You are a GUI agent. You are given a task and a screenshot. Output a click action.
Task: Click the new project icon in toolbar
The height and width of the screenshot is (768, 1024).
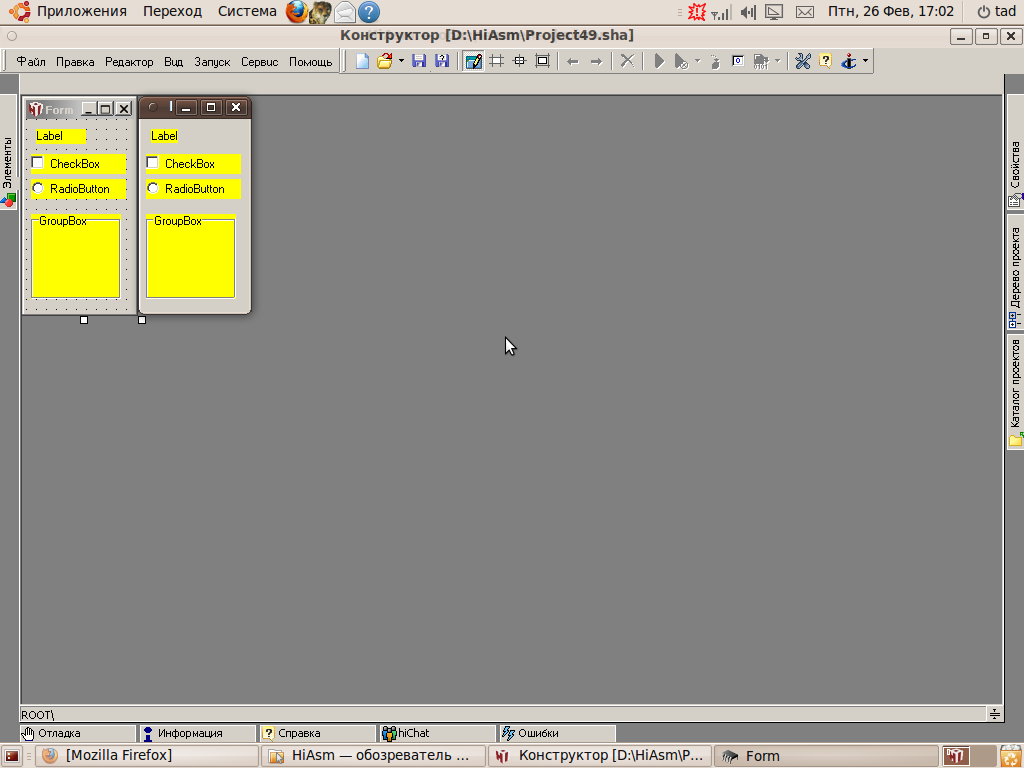362,61
